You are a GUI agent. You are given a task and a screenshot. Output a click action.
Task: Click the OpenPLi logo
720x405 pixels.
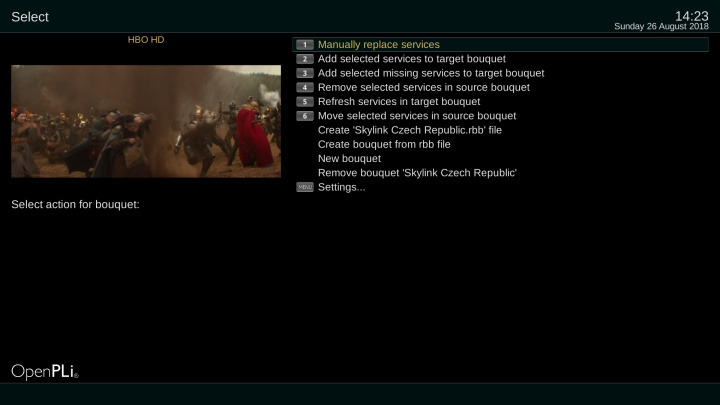click(45, 371)
